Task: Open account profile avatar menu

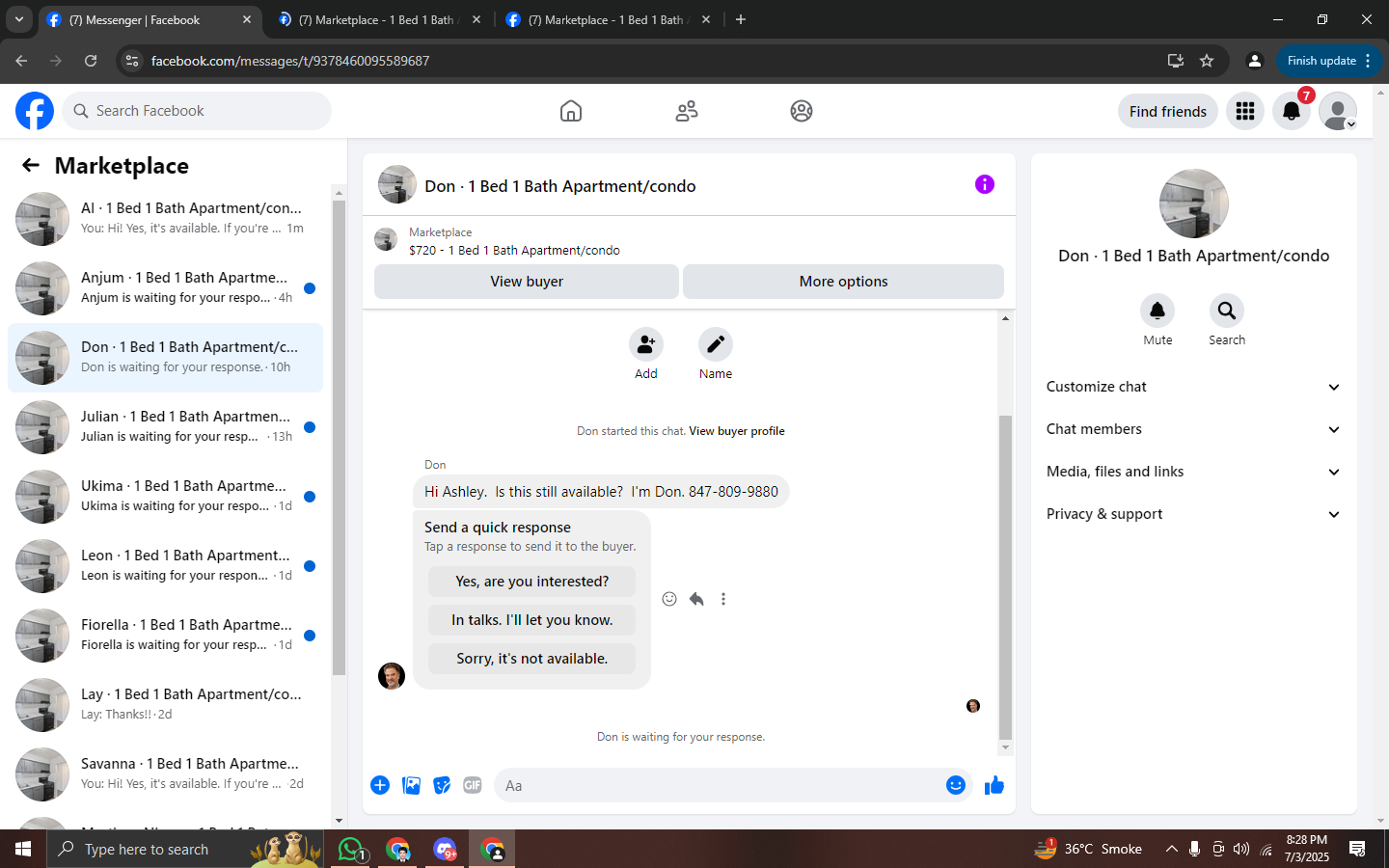Action: click(1338, 111)
